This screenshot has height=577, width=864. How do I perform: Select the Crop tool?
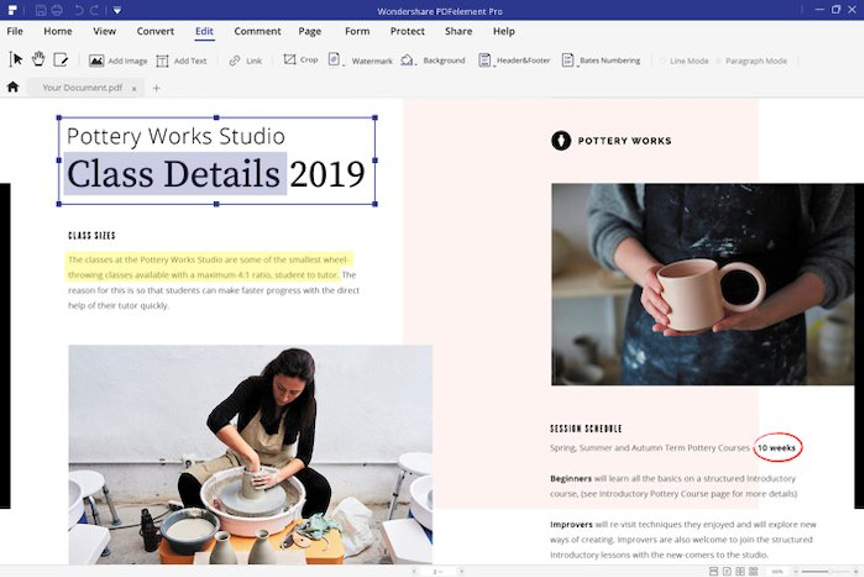coord(300,60)
